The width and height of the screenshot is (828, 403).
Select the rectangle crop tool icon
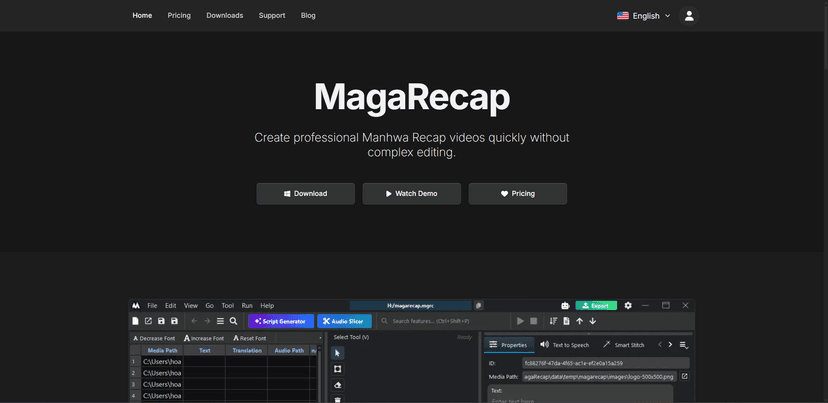(x=338, y=369)
